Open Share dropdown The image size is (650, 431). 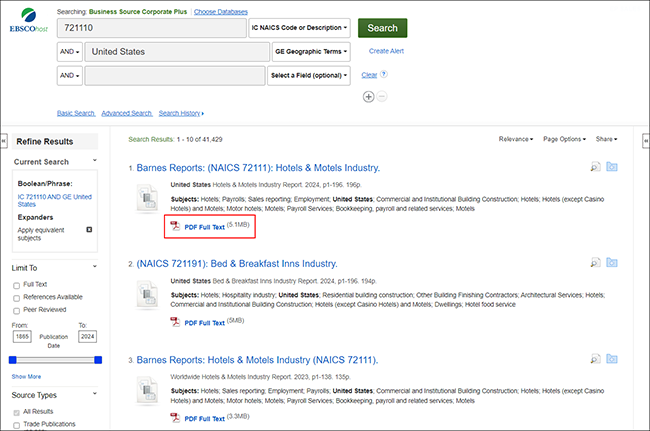[x=606, y=139]
